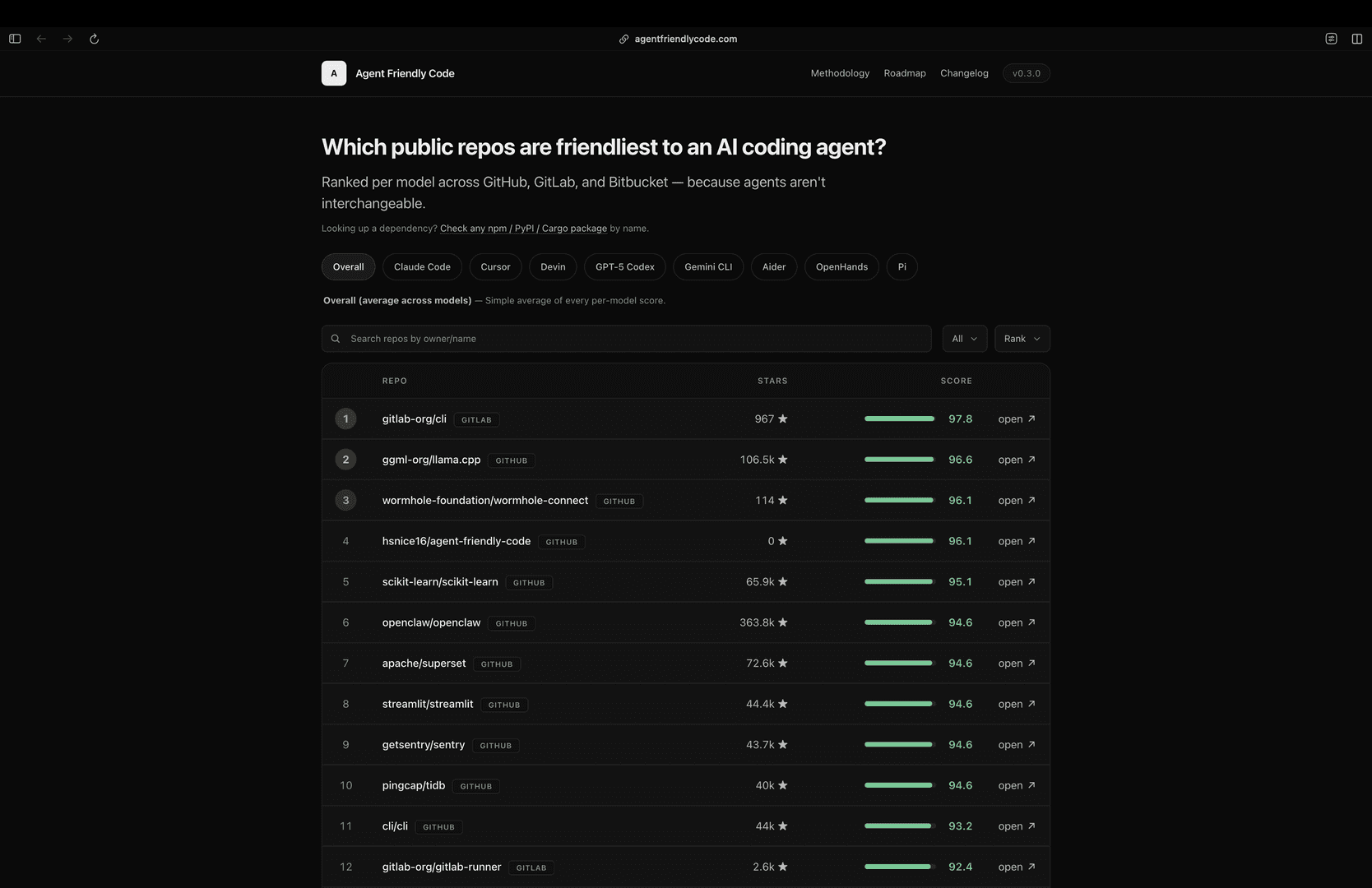Open the getsentry/sentry repo via open link
Screen dimensions: 1372x888
coord(1017,744)
